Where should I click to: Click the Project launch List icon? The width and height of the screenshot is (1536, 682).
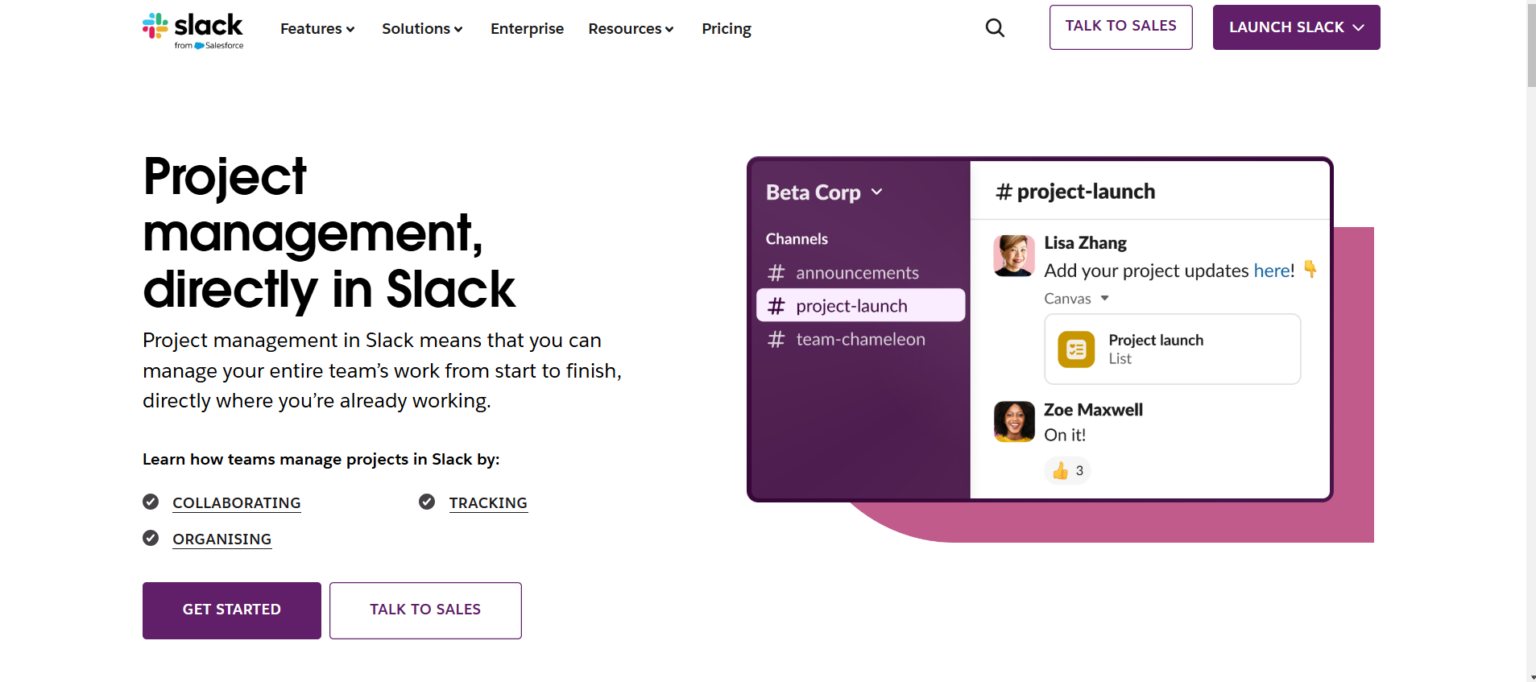click(1075, 349)
